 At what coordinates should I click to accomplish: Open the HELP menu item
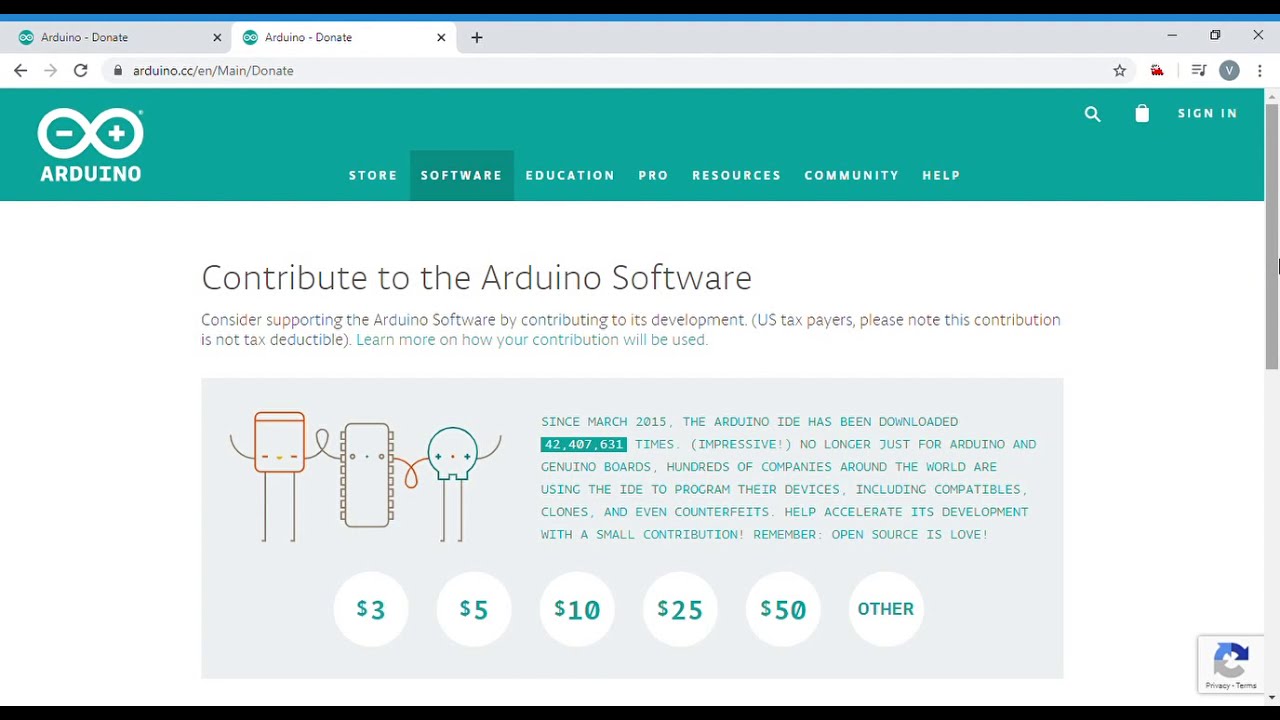coord(941,175)
